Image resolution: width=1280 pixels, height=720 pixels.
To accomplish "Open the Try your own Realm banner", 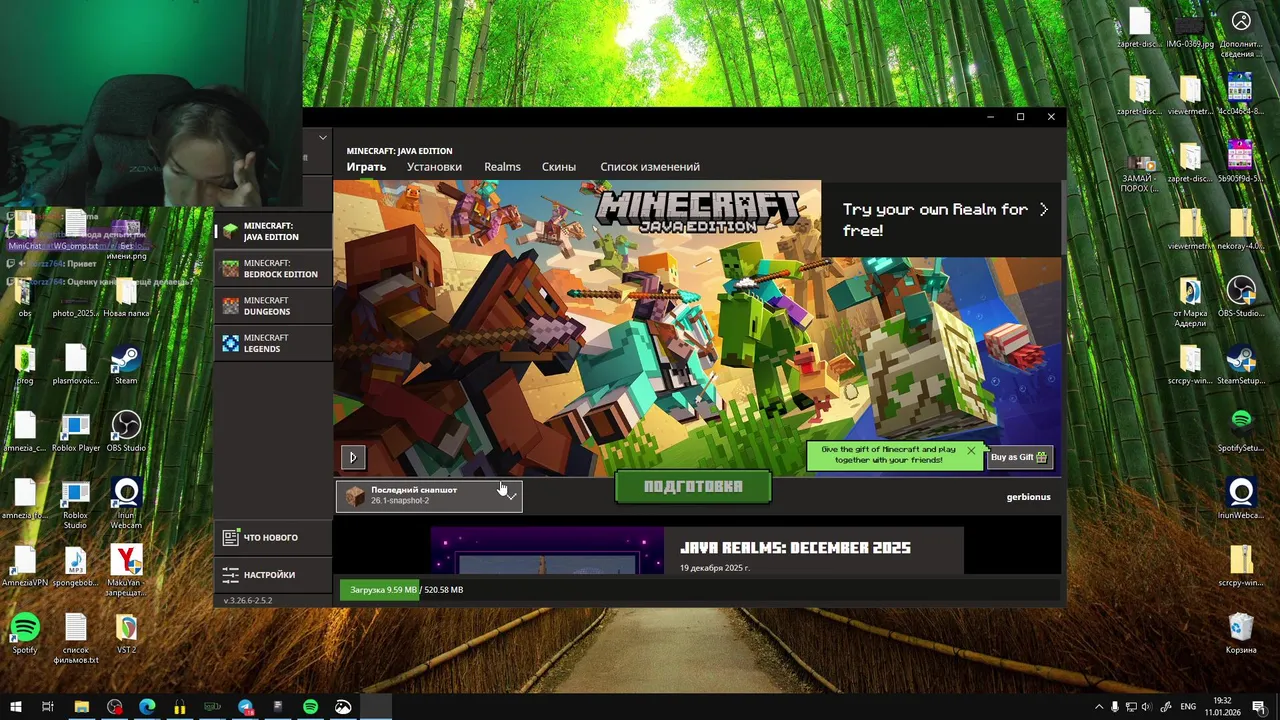I will [x=940, y=219].
